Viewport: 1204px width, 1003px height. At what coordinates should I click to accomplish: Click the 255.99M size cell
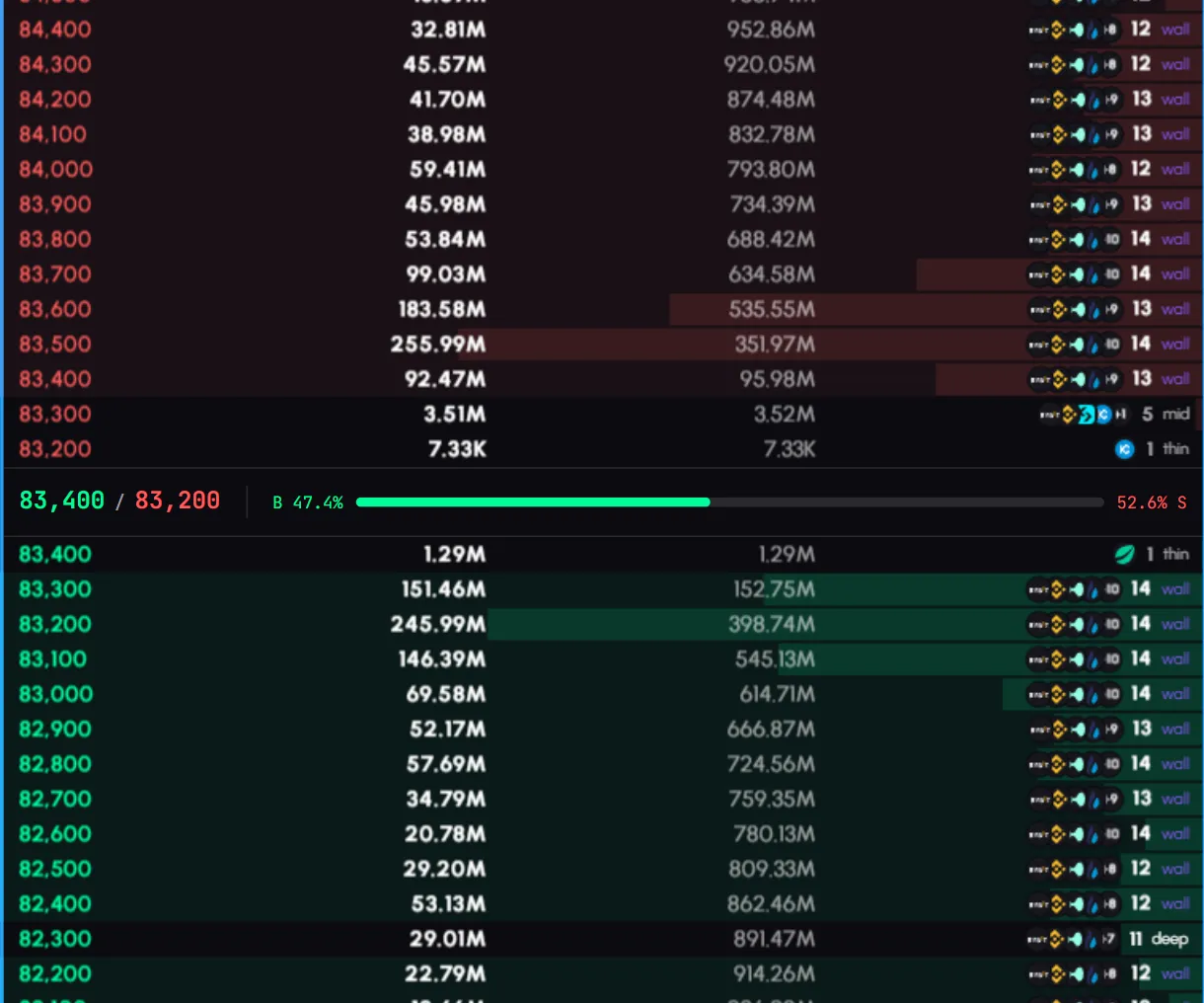(438, 345)
